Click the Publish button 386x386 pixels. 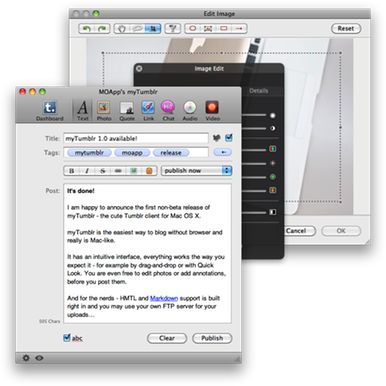[212, 338]
